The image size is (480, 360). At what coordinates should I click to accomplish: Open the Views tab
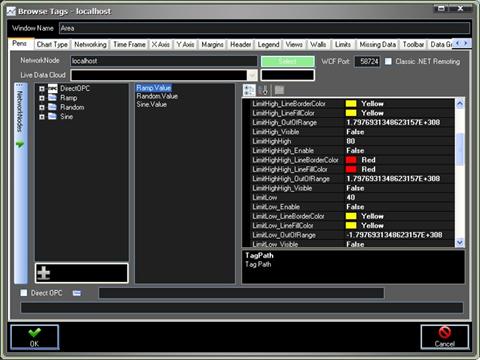coord(294,44)
